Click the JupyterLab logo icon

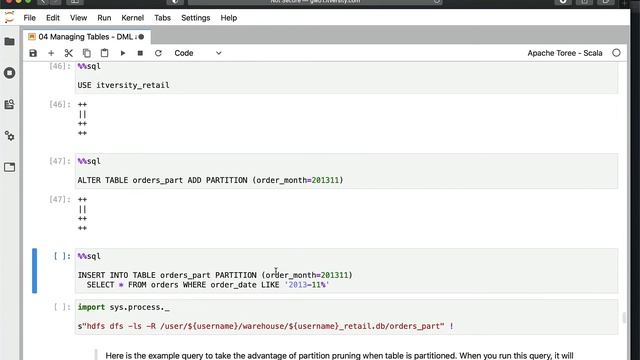pyautogui.click(x=9, y=18)
